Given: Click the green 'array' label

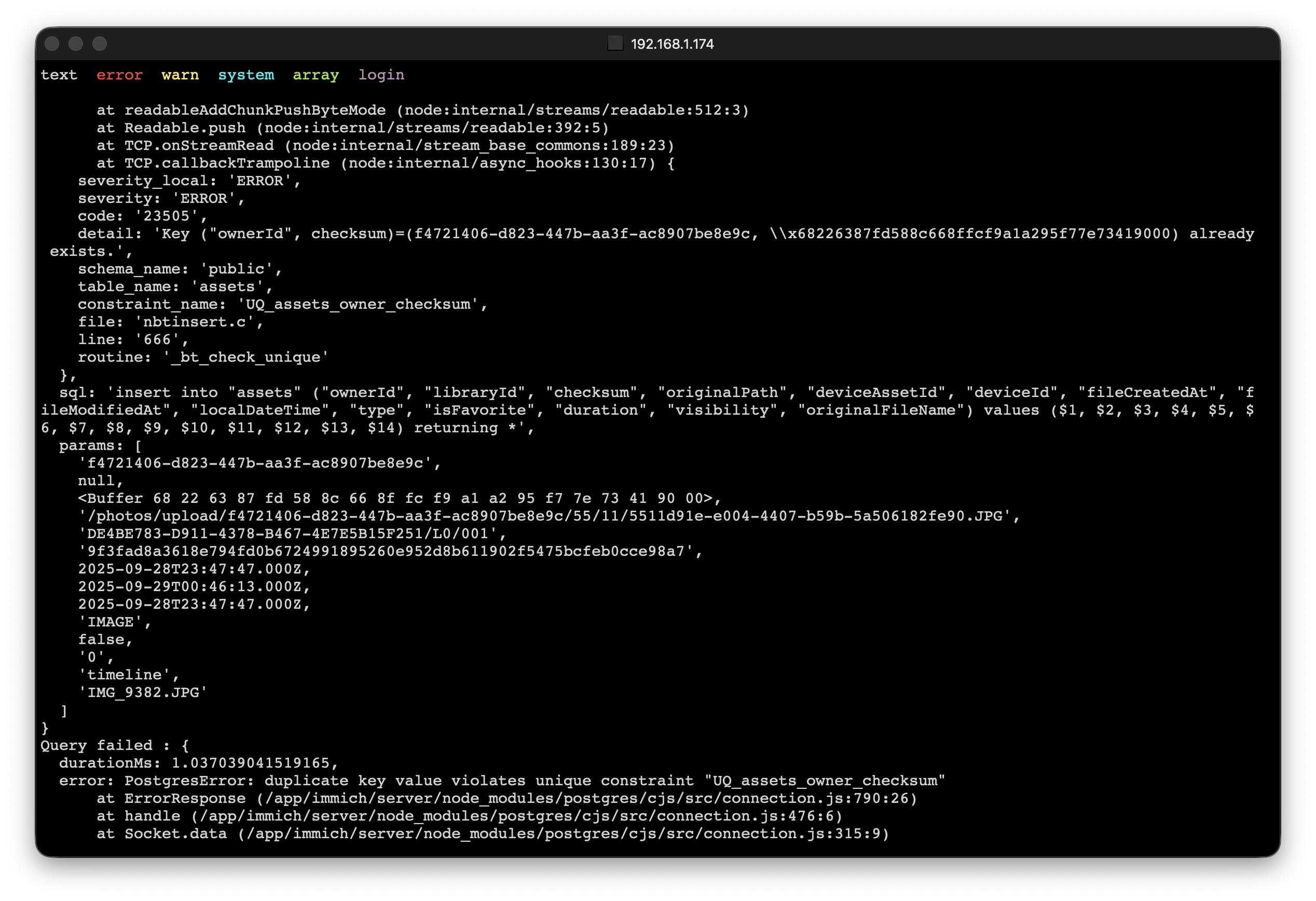Looking at the screenshot, I should coord(316,75).
